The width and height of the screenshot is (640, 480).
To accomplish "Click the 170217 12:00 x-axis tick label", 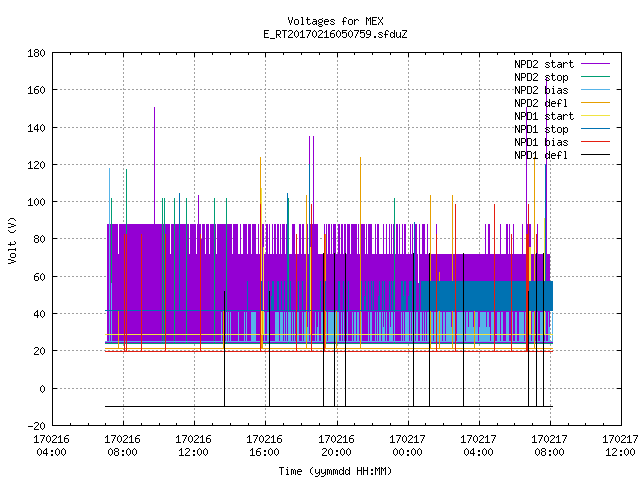I will pyautogui.click(x=620, y=446).
